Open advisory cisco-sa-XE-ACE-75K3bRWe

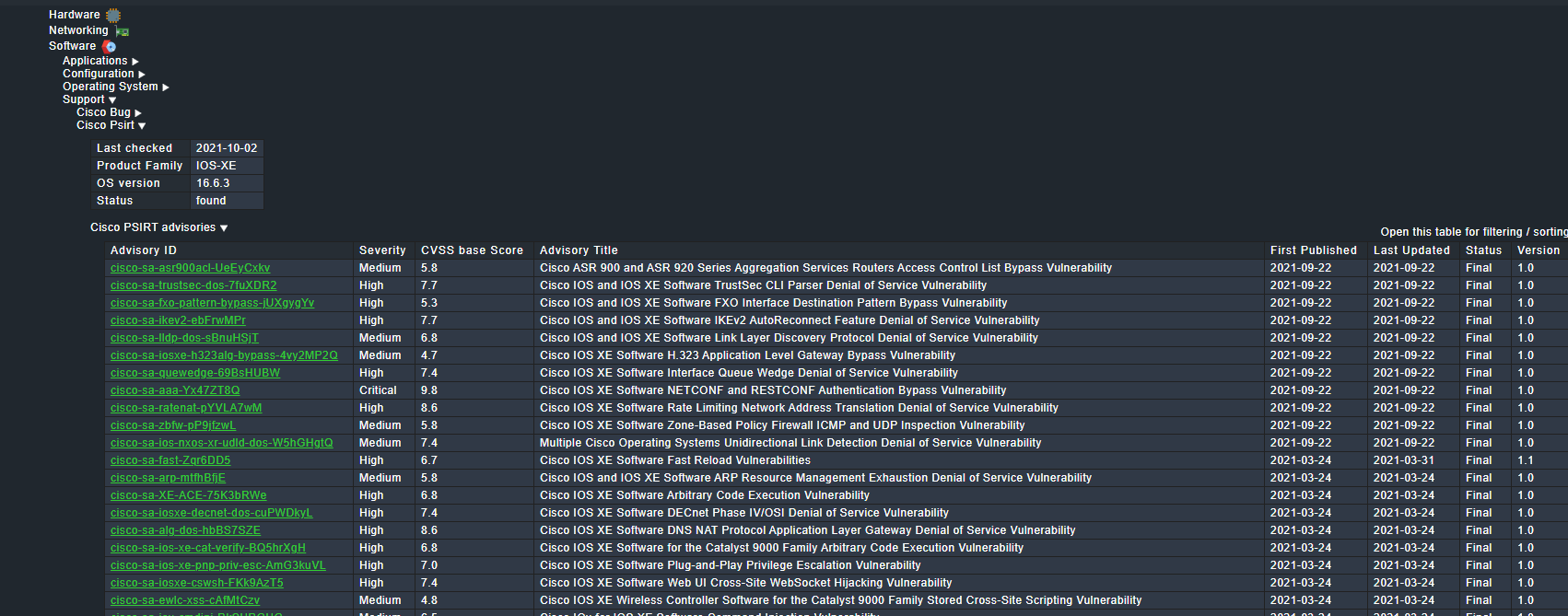(x=189, y=495)
